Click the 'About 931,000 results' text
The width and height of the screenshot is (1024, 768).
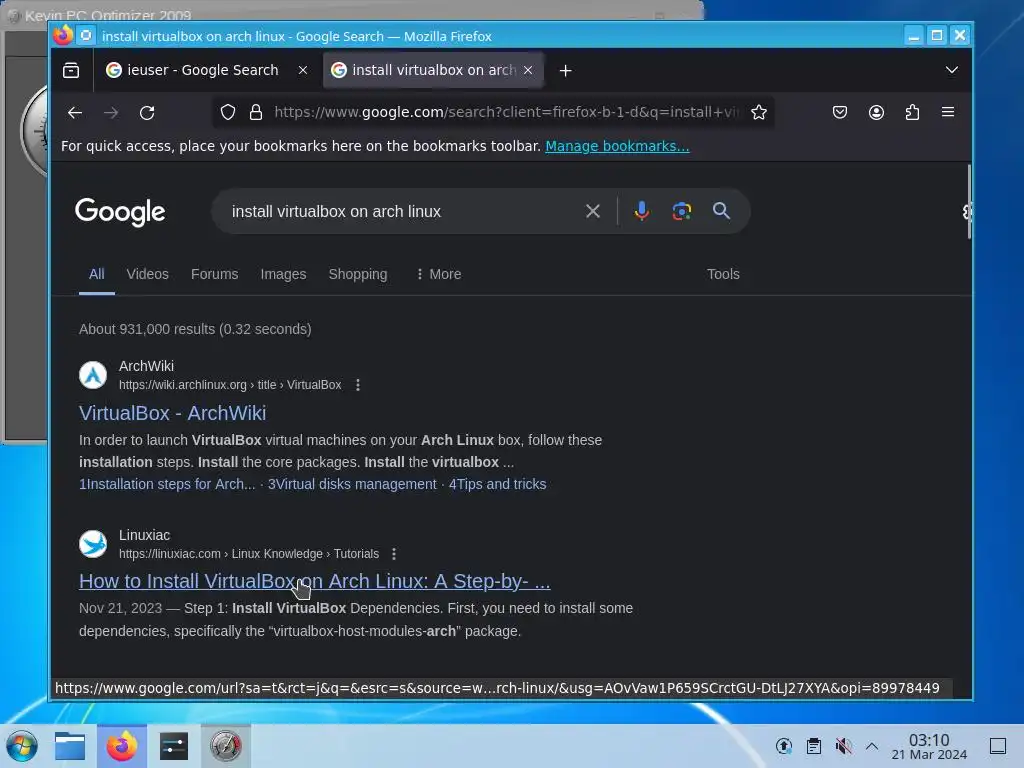pyautogui.click(x=195, y=329)
